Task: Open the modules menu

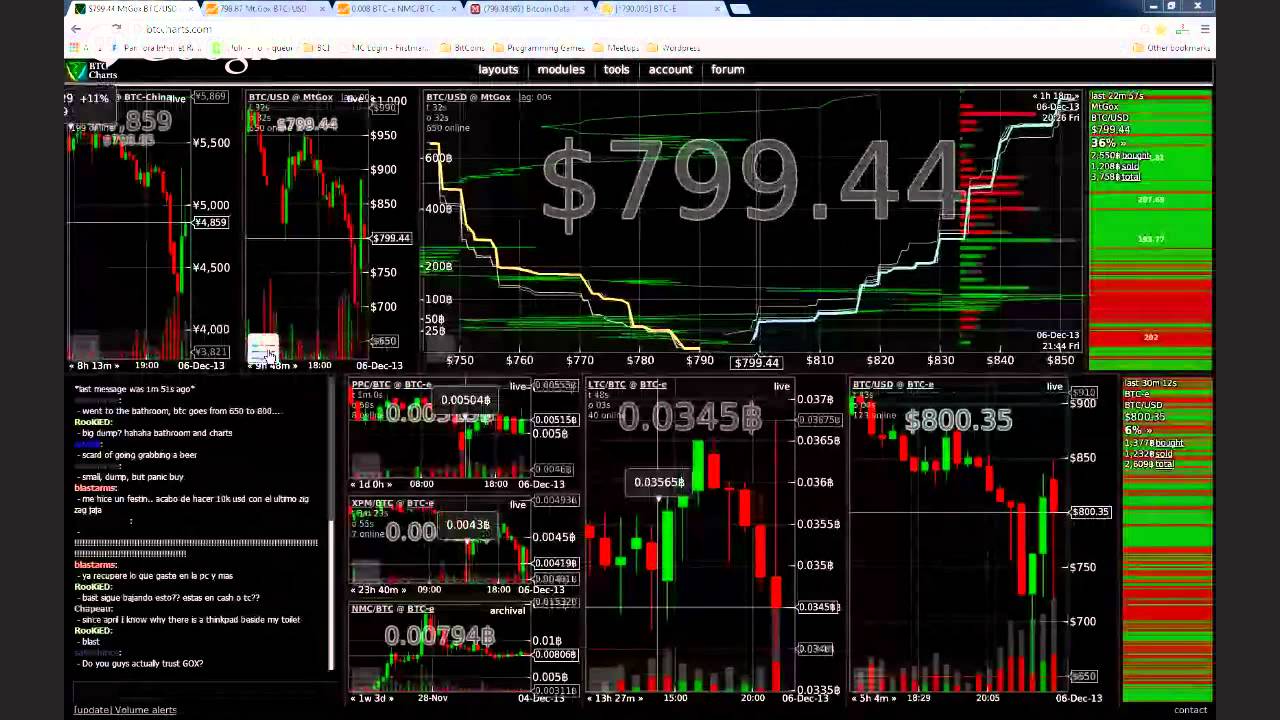Action: coord(561,70)
